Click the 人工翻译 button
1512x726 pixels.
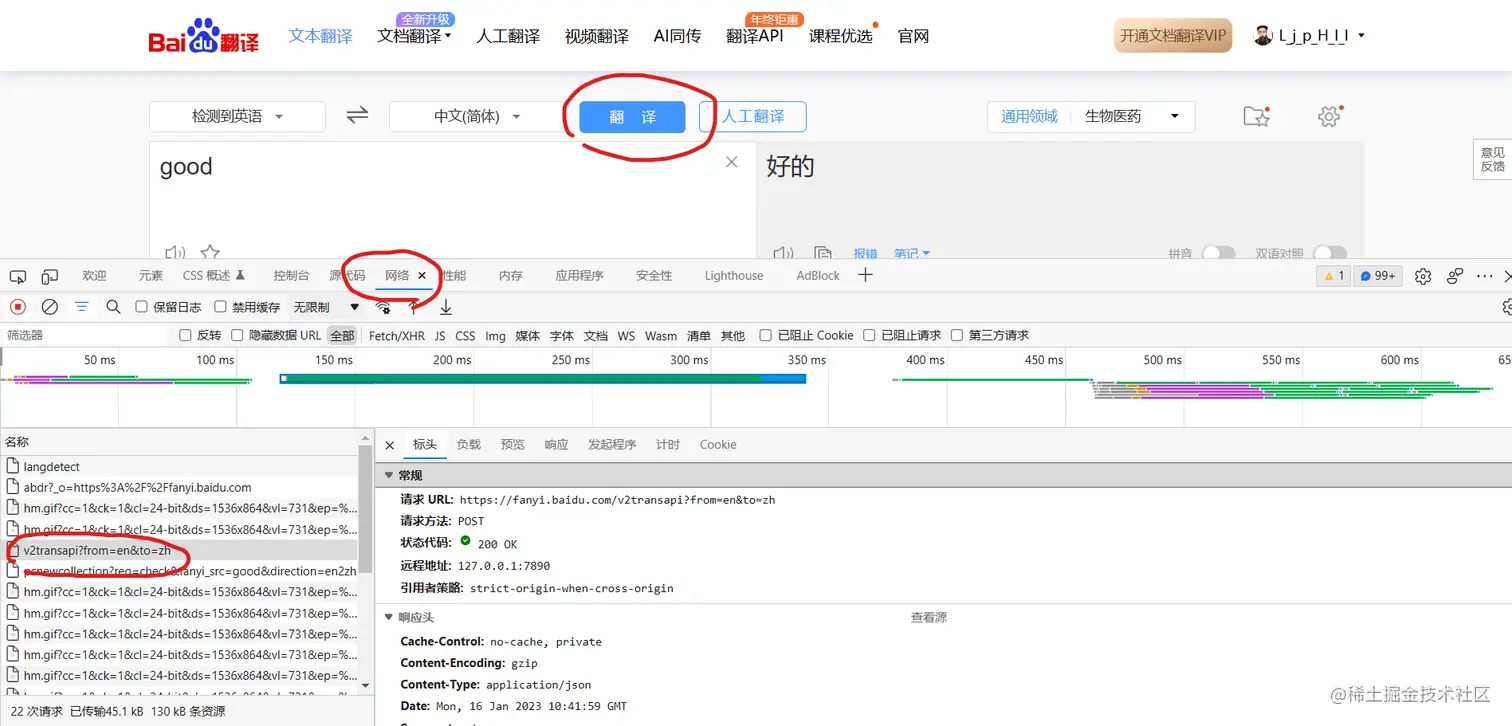[753, 117]
